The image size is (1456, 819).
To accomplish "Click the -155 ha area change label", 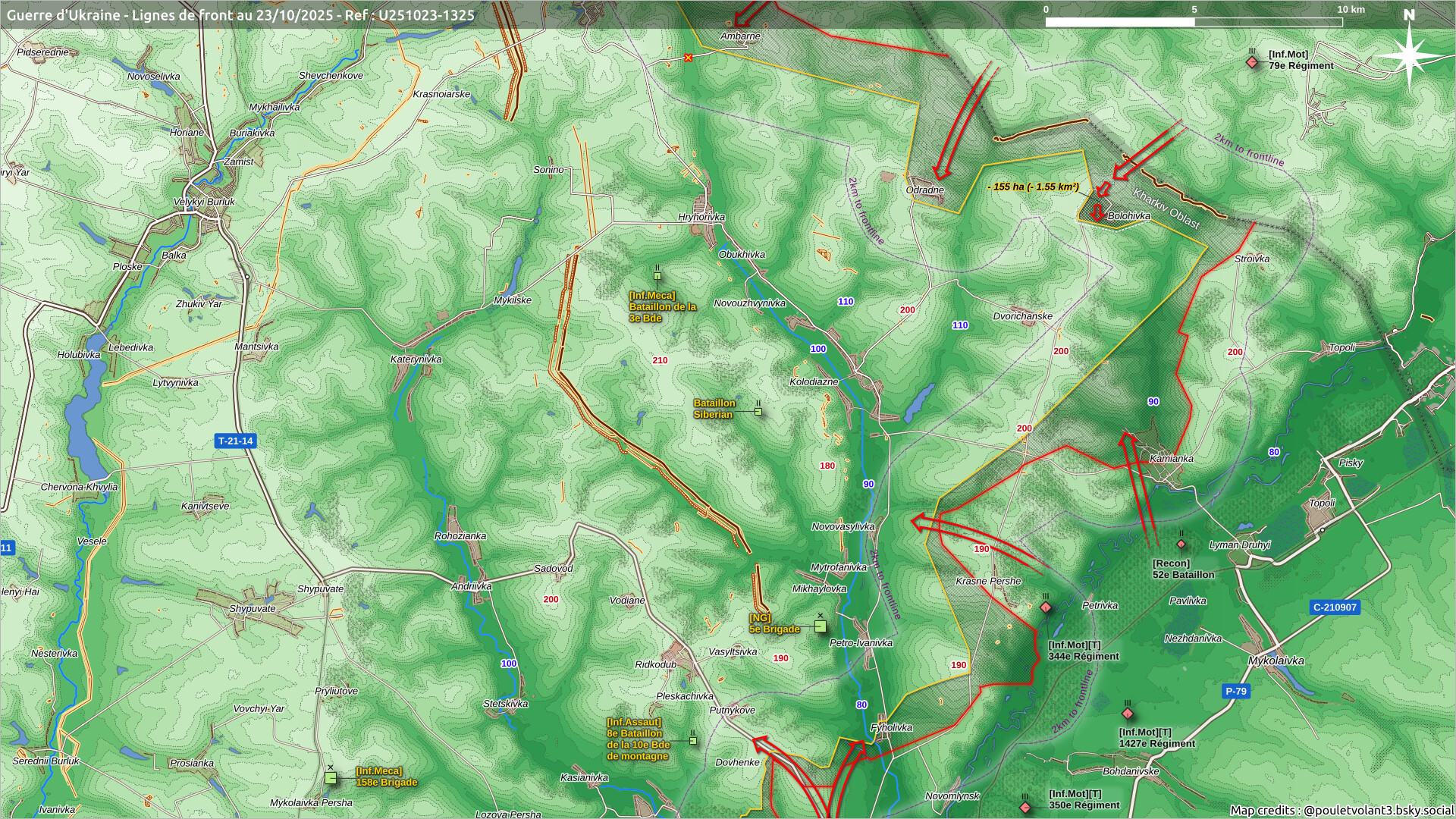I will (1033, 187).
